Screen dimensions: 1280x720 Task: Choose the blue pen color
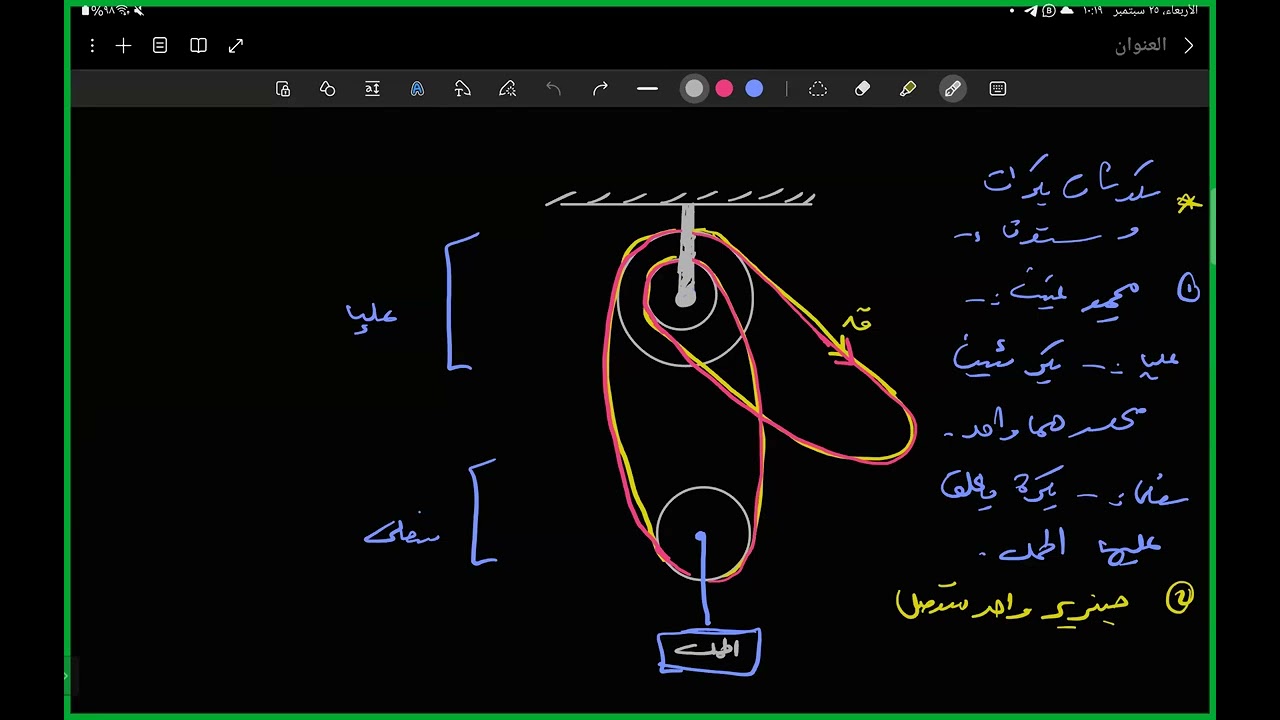[754, 89]
